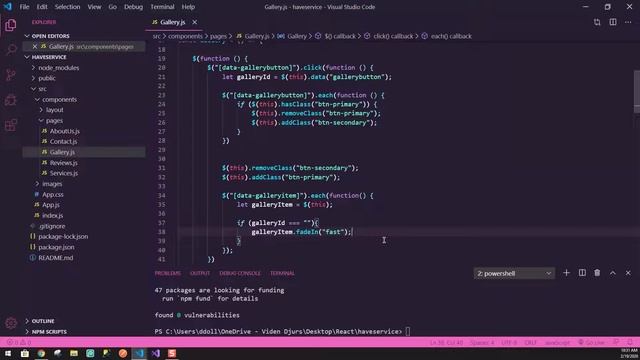Open Contact.js in the file tree

click(63, 142)
